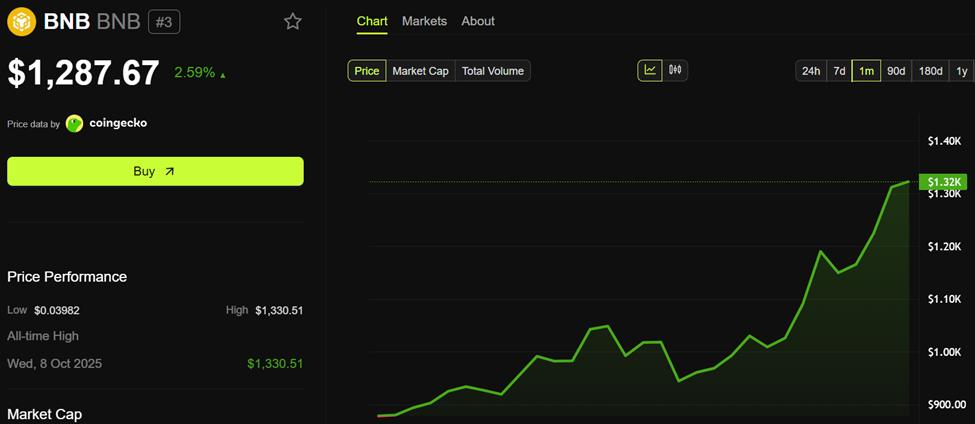Switch to candlestick chart view icon
Viewport: 975px width, 424px height.
675,70
